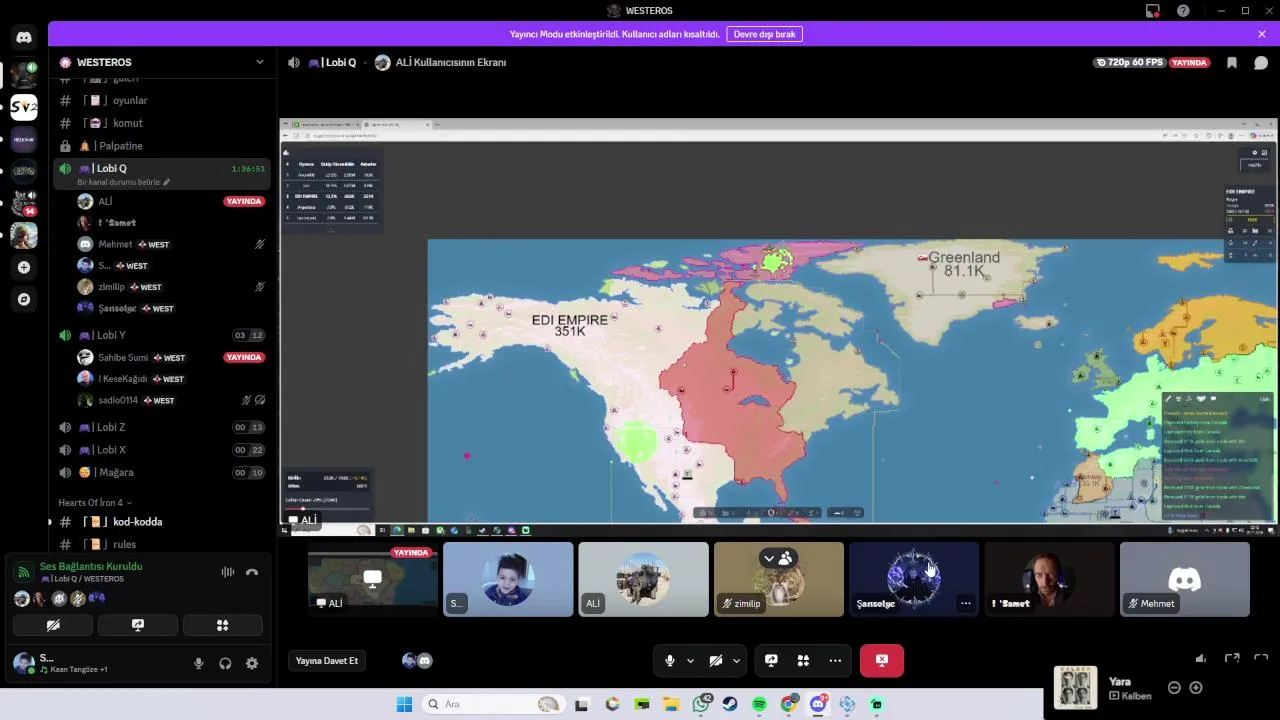Open WhatsApp in the taskbar
The width and height of the screenshot is (1280, 720).
(x=701, y=704)
